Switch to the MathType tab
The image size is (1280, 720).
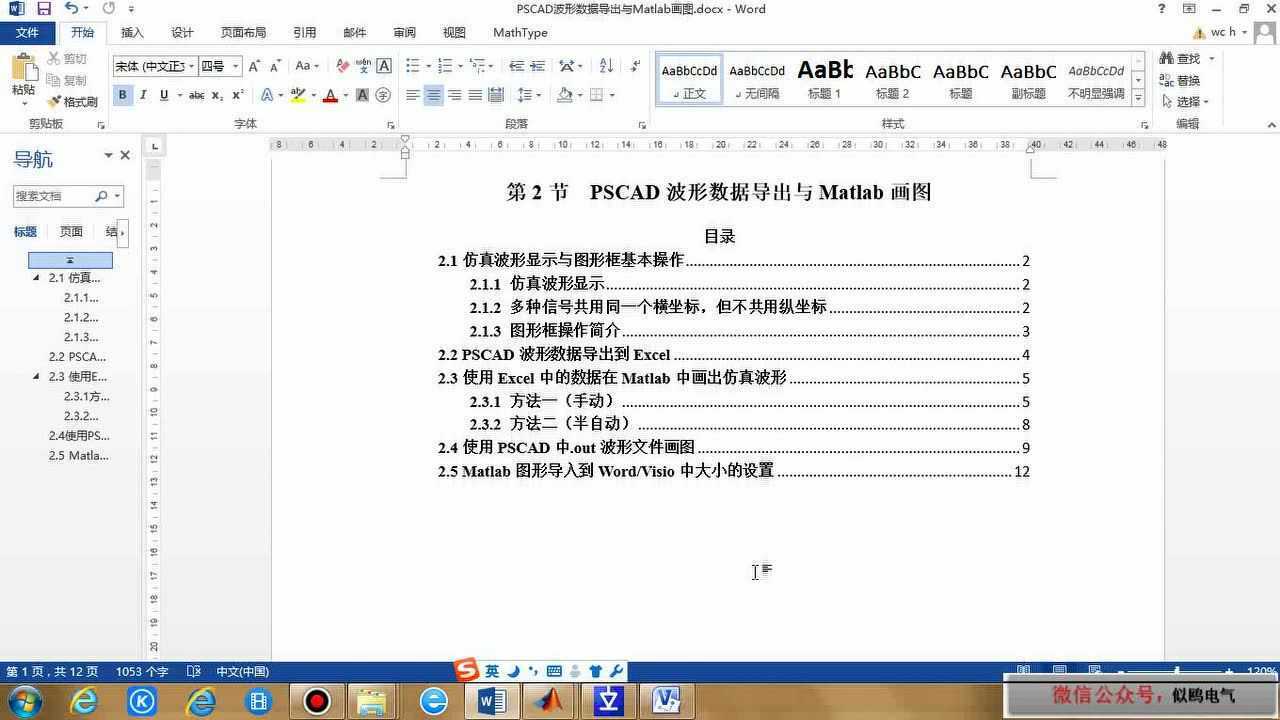pyautogui.click(x=520, y=33)
